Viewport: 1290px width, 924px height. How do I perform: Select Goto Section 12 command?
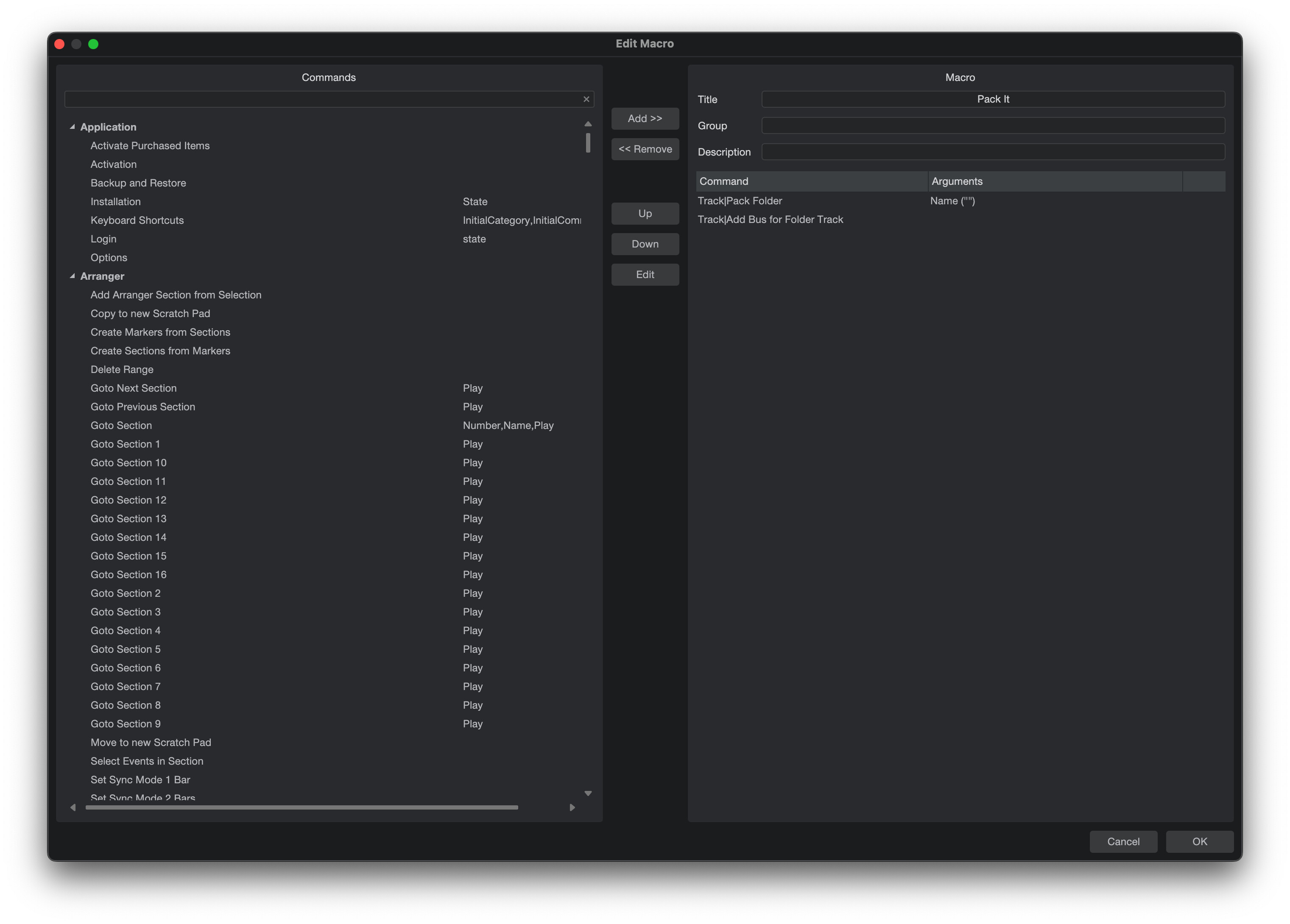pos(128,501)
